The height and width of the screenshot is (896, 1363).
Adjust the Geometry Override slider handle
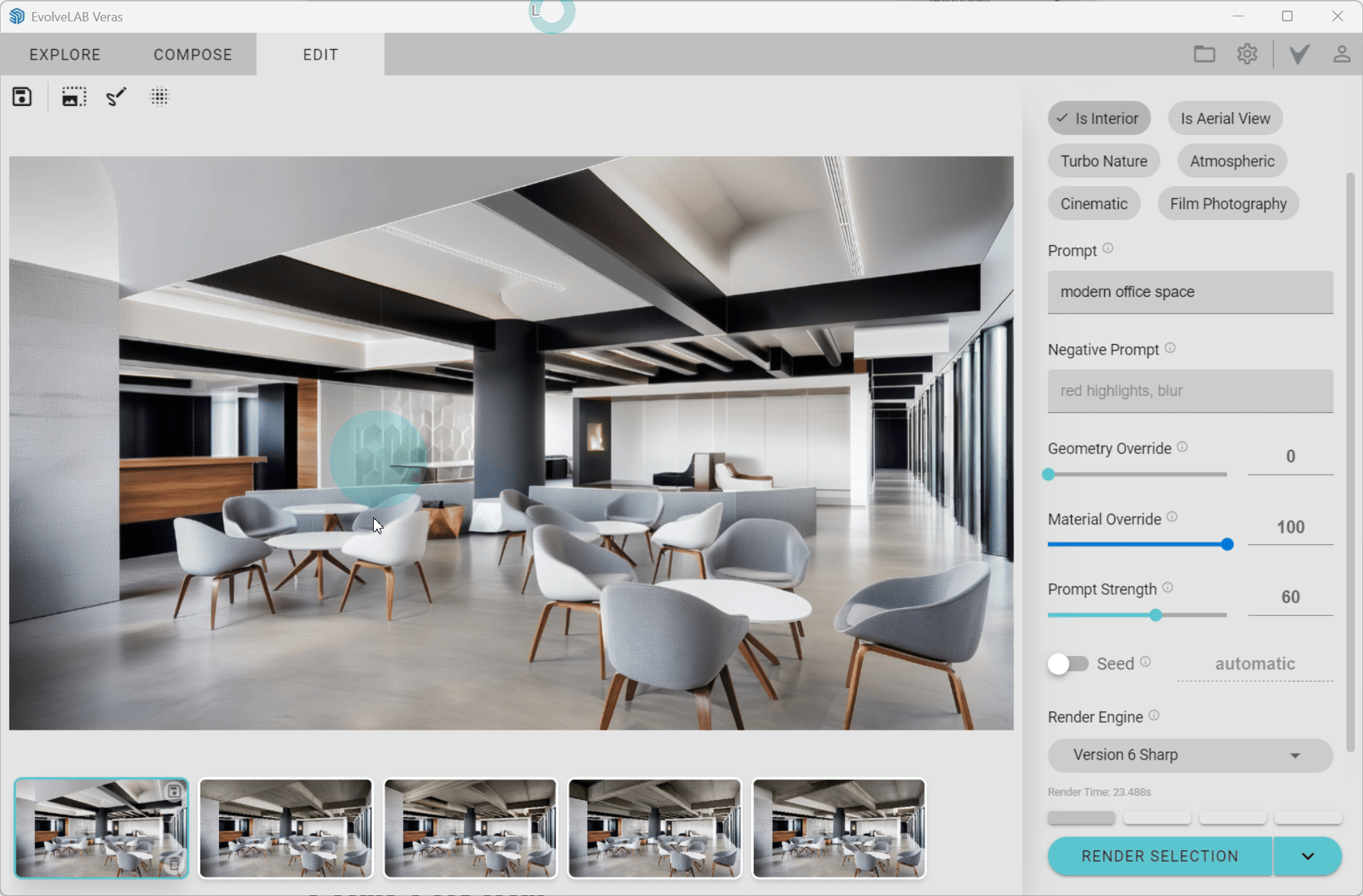pyautogui.click(x=1048, y=474)
